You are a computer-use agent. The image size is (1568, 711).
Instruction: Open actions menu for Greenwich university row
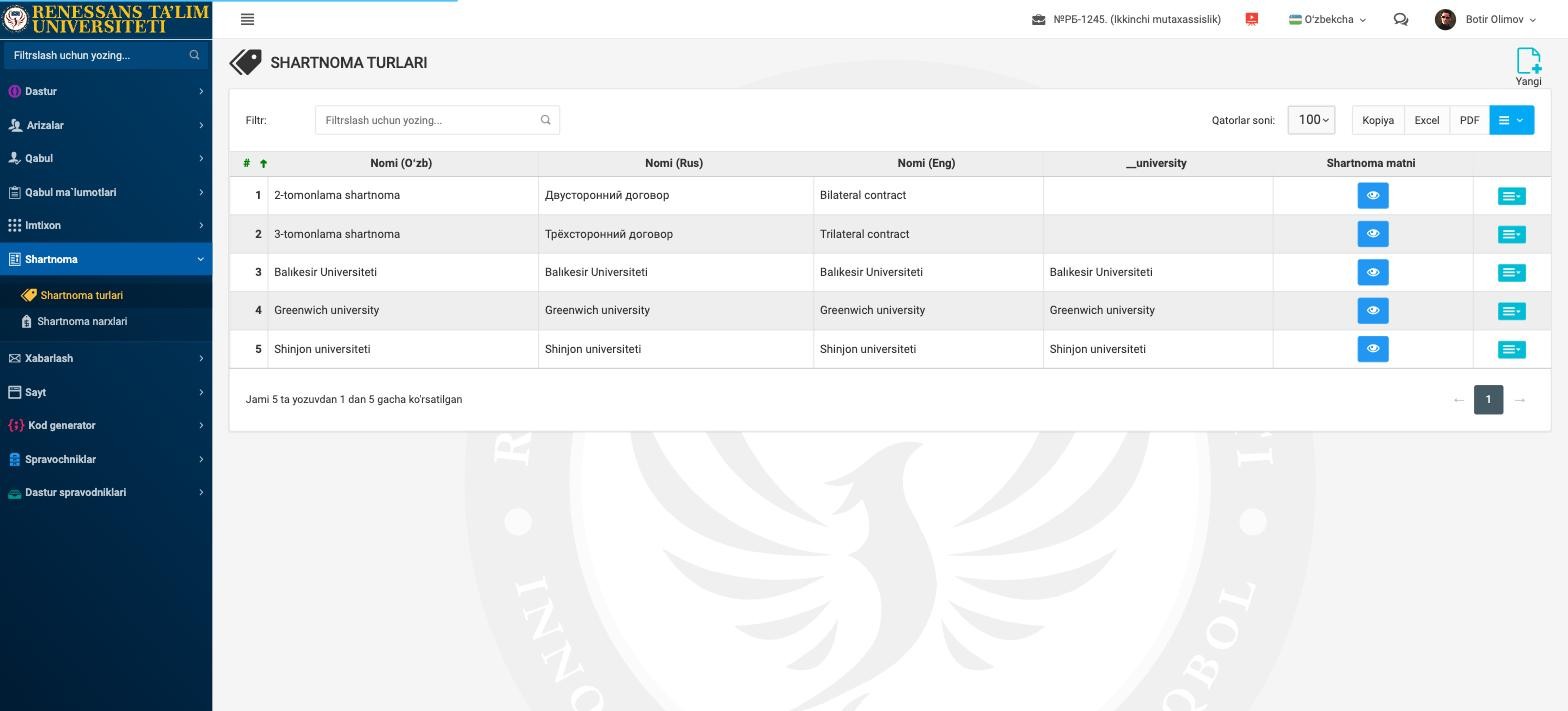(x=1511, y=311)
